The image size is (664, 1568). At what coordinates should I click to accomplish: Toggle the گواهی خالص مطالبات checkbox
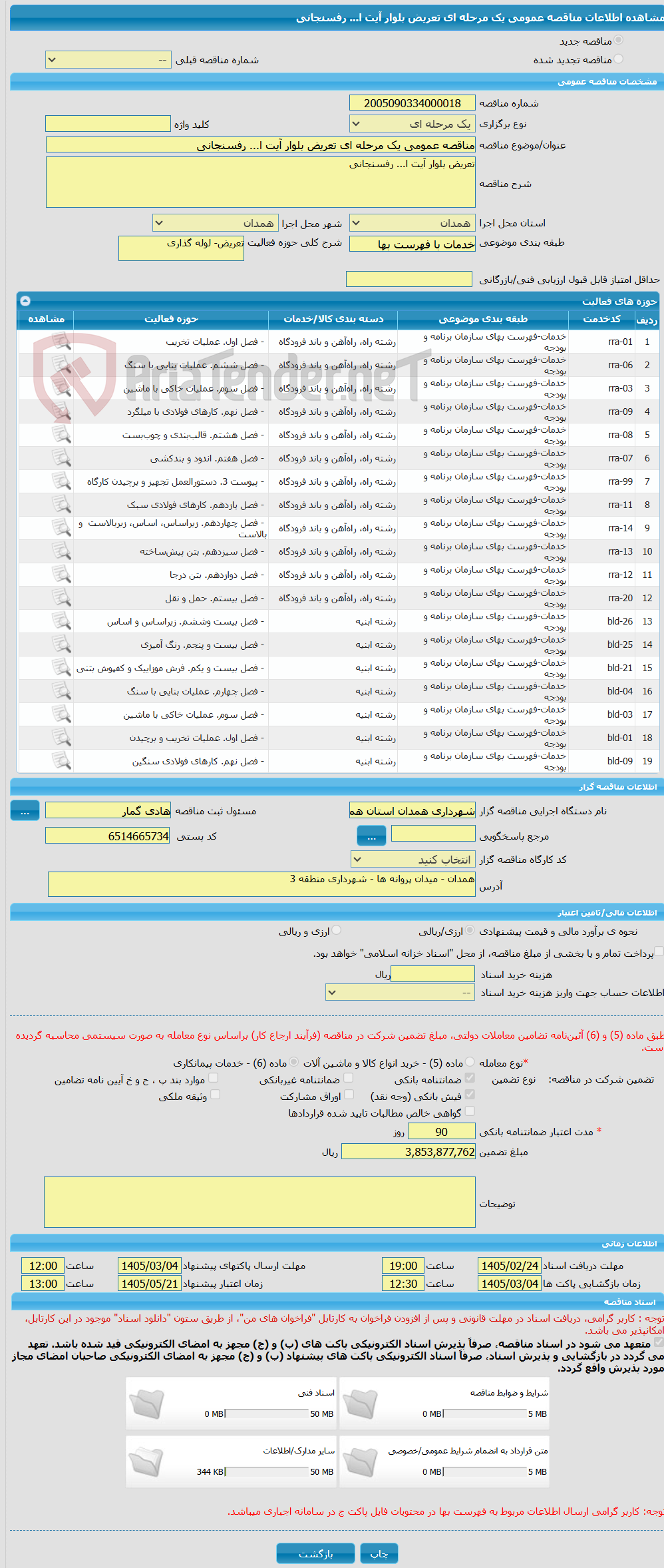point(470,1111)
